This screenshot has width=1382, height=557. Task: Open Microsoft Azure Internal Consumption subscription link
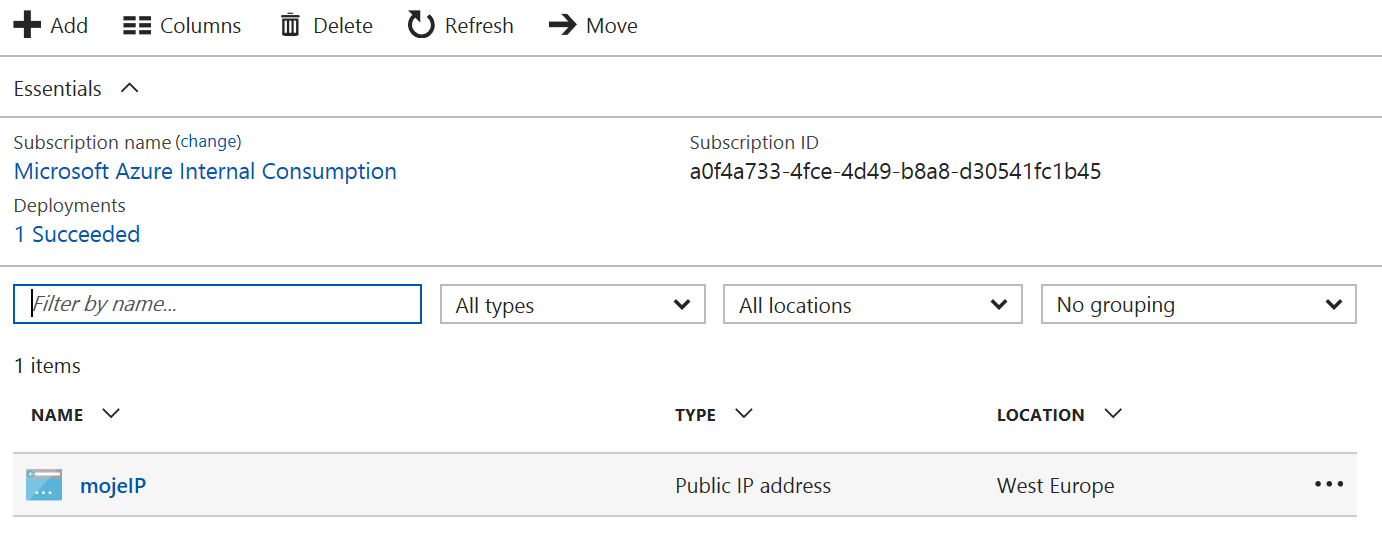pyautogui.click(x=205, y=171)
